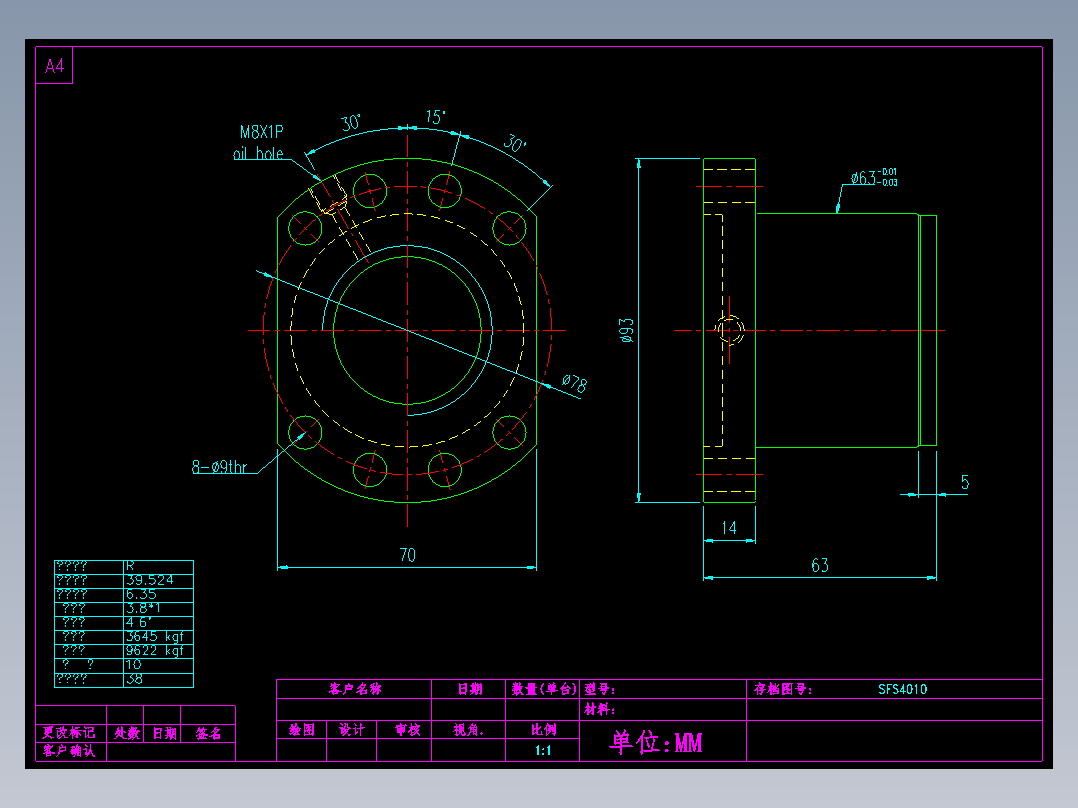This screenshot has width=1078, height=808.
Task: Click the 视角. cell
Action: 469,730
